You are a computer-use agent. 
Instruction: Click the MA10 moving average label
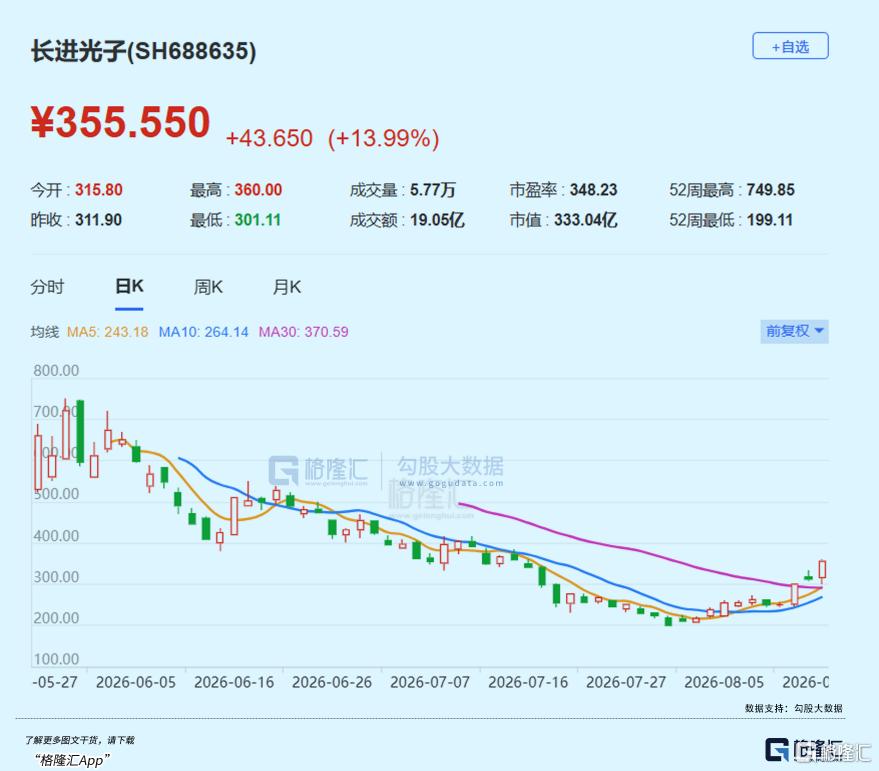(x=203, y=332)
